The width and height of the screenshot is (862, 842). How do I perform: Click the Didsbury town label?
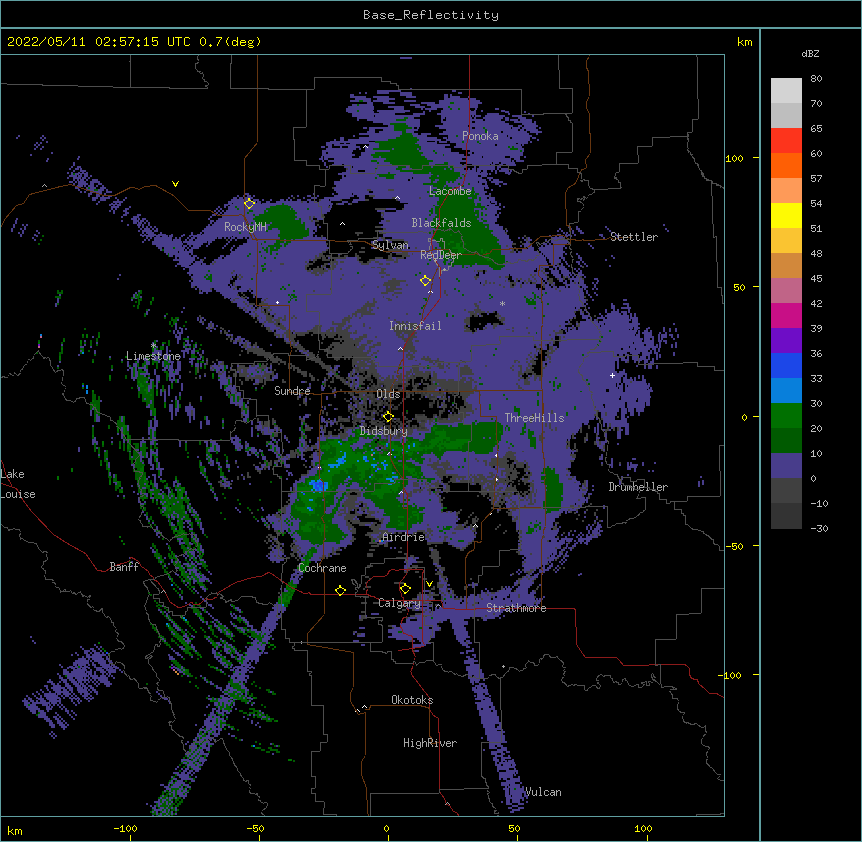[383, 431]
